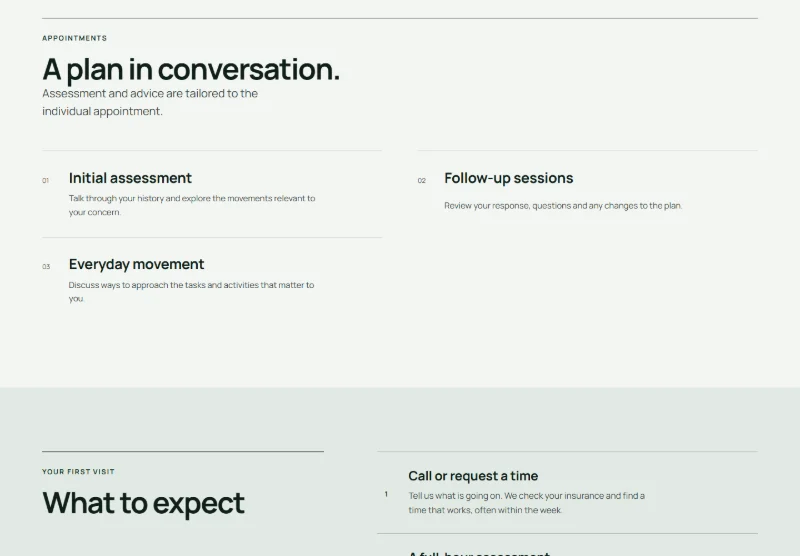Click the divider line above APPOINTMENTS
800x556 pixels.
[400, 19]
